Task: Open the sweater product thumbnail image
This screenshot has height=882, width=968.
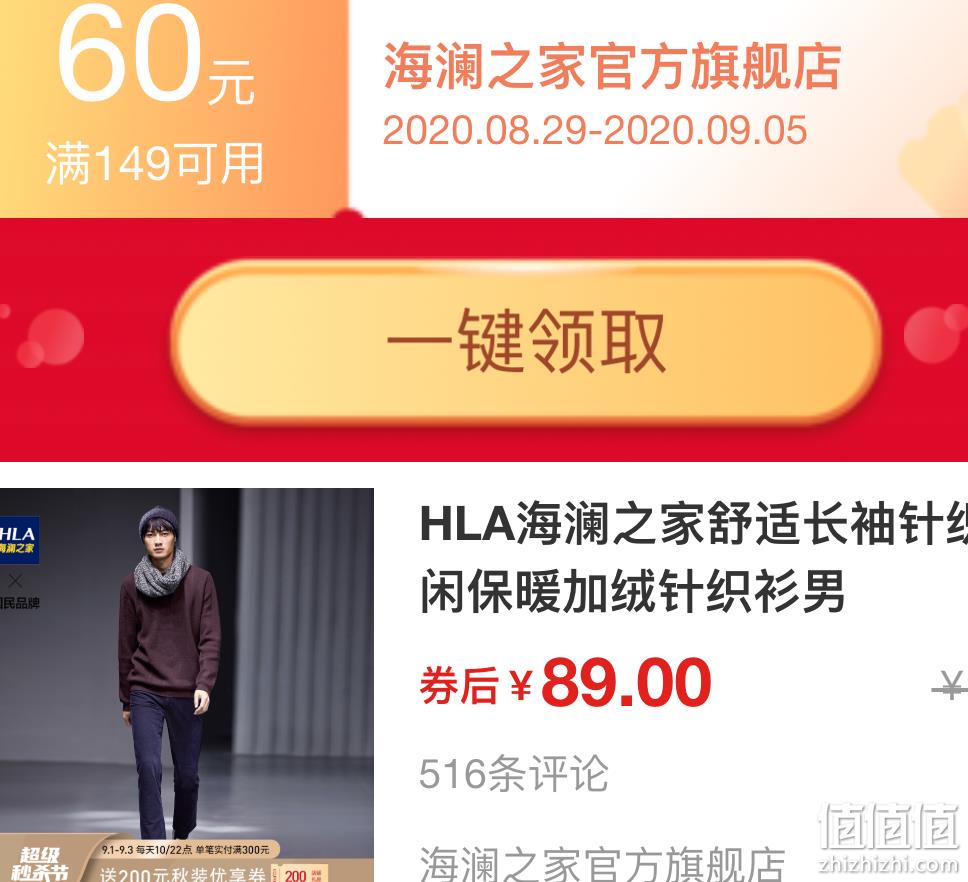Action: point(186,685)
